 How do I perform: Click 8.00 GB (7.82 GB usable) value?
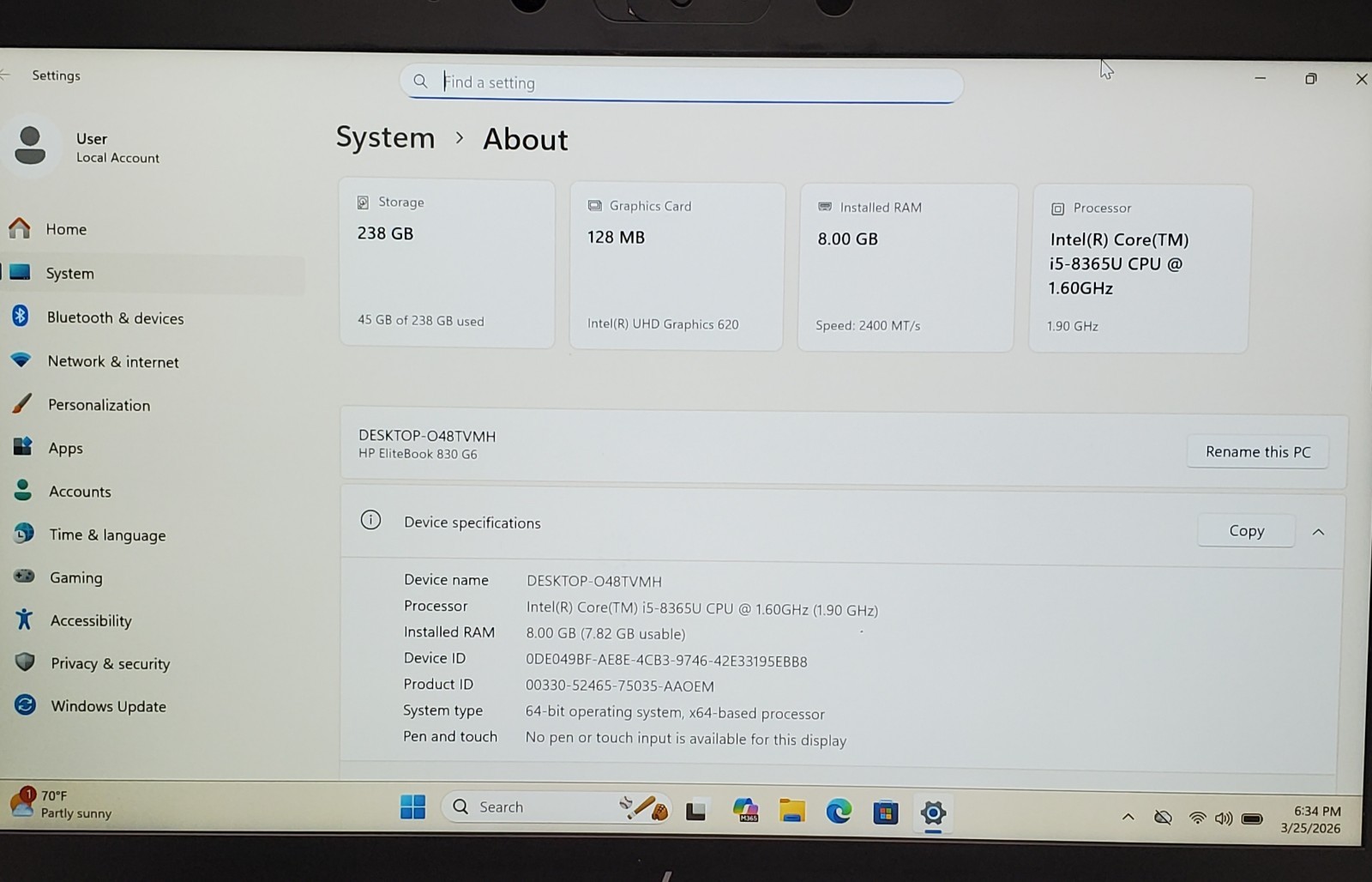coord(605,634)
